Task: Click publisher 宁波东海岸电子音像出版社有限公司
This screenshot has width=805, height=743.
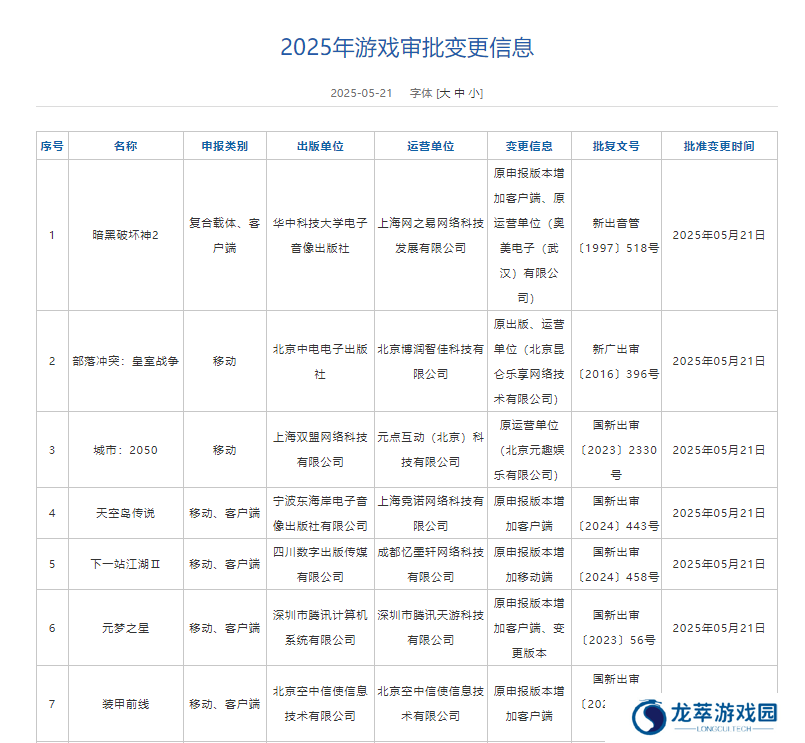Action: point(320,513)
